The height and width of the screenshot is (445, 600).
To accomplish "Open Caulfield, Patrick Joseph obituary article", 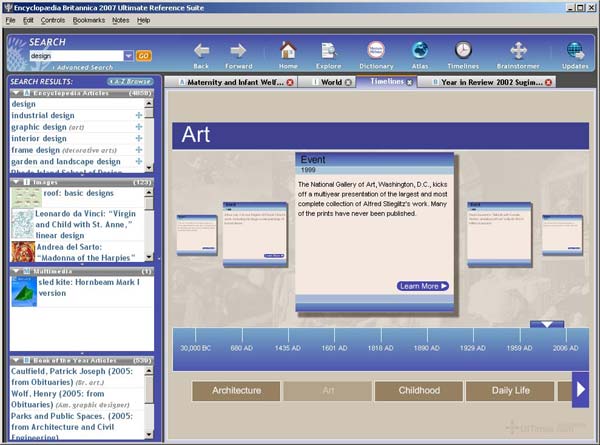I will pos(72,377).
